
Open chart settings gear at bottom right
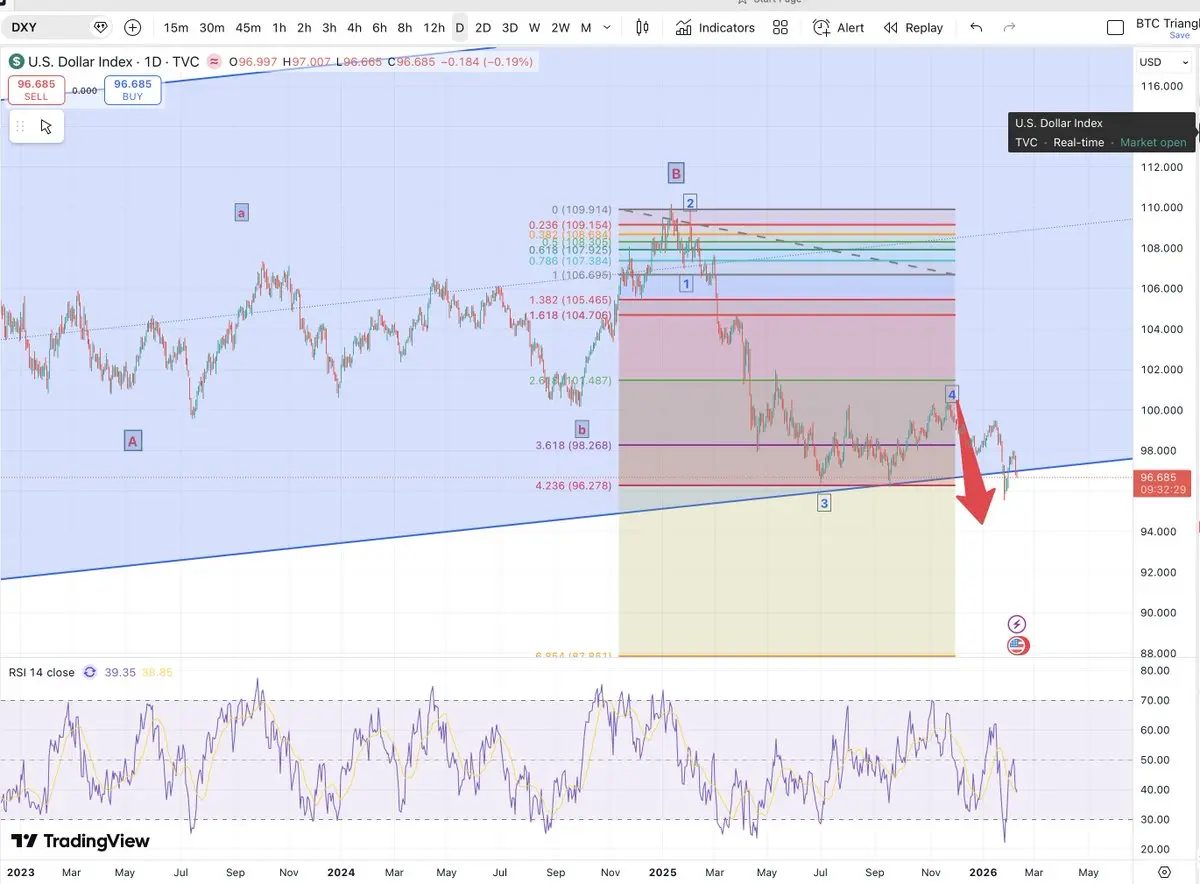(1165, 872)
